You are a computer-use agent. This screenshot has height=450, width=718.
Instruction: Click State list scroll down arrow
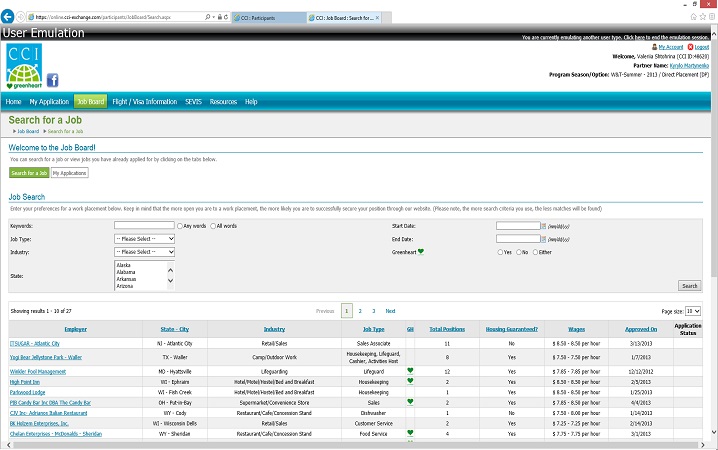pyautogui.click(x=170, y=281)
